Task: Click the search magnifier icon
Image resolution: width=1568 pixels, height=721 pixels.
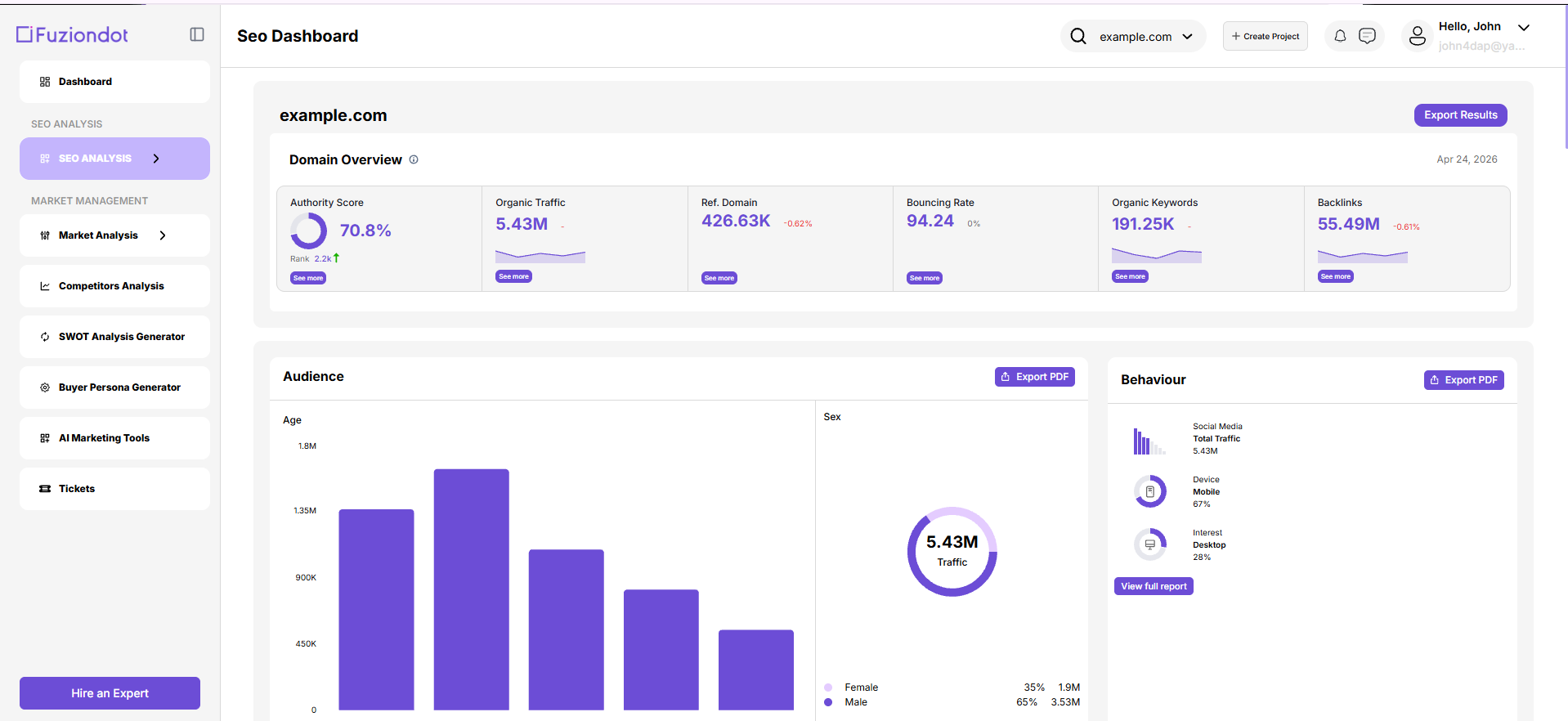Action: coord(1078,36)
